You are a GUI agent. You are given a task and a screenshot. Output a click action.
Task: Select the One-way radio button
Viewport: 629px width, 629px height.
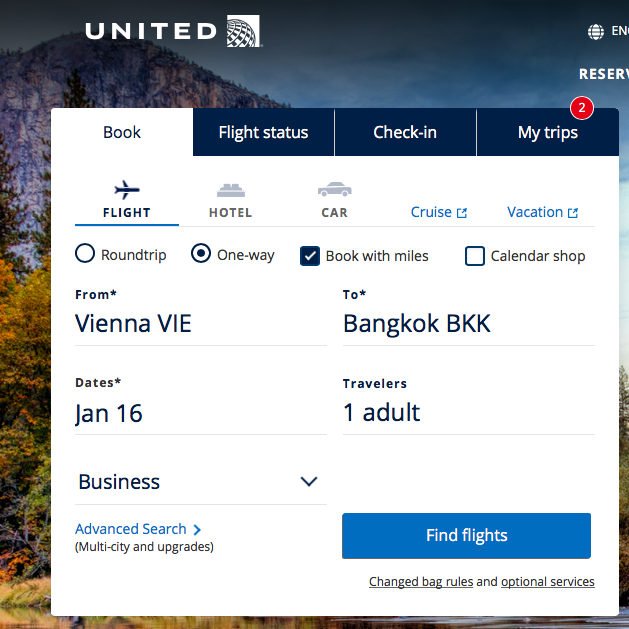[201, 254]
